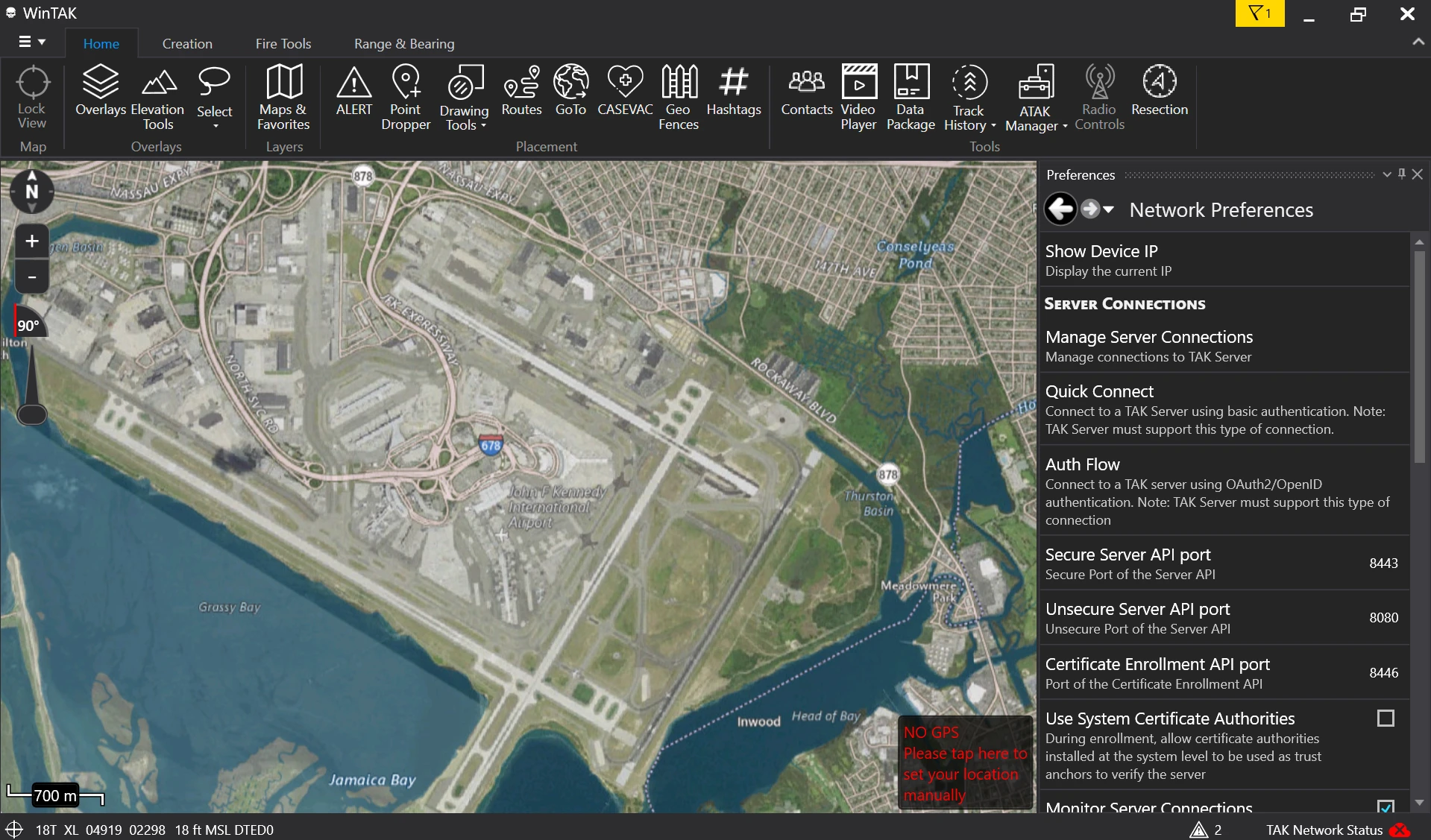Image resolution: width=1431 pixels, height=840 pixels.
Task: Click the Quick Connect option
Action: click(1224, 409)
